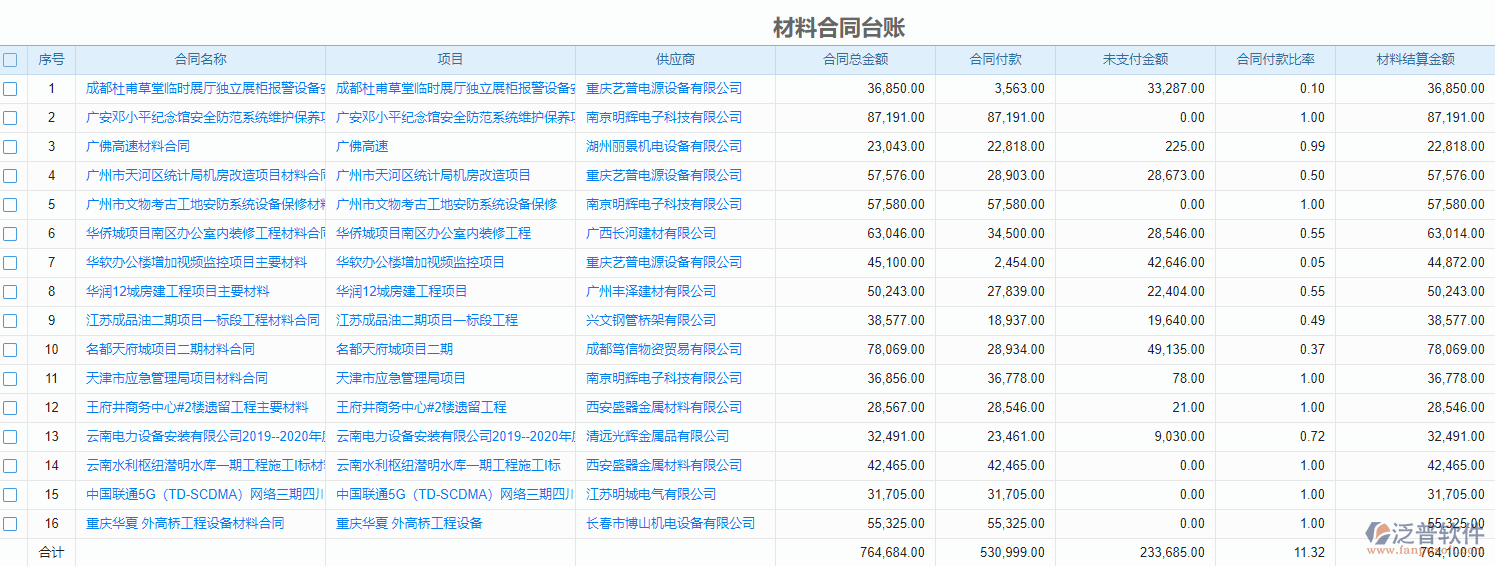Select the payment ratio 0.72

(1312, 437)
